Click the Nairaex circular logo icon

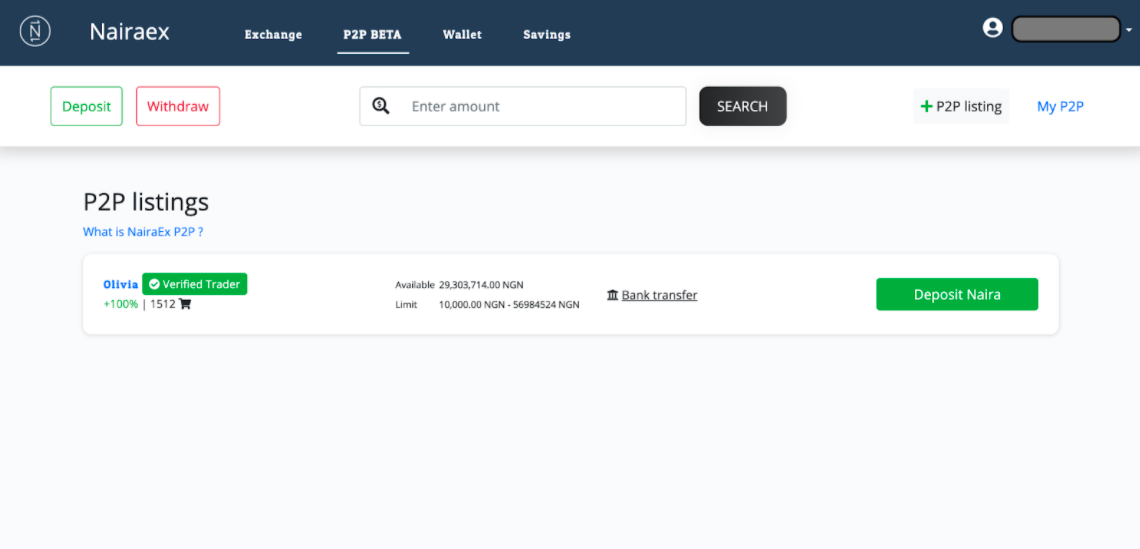[35, 32]
